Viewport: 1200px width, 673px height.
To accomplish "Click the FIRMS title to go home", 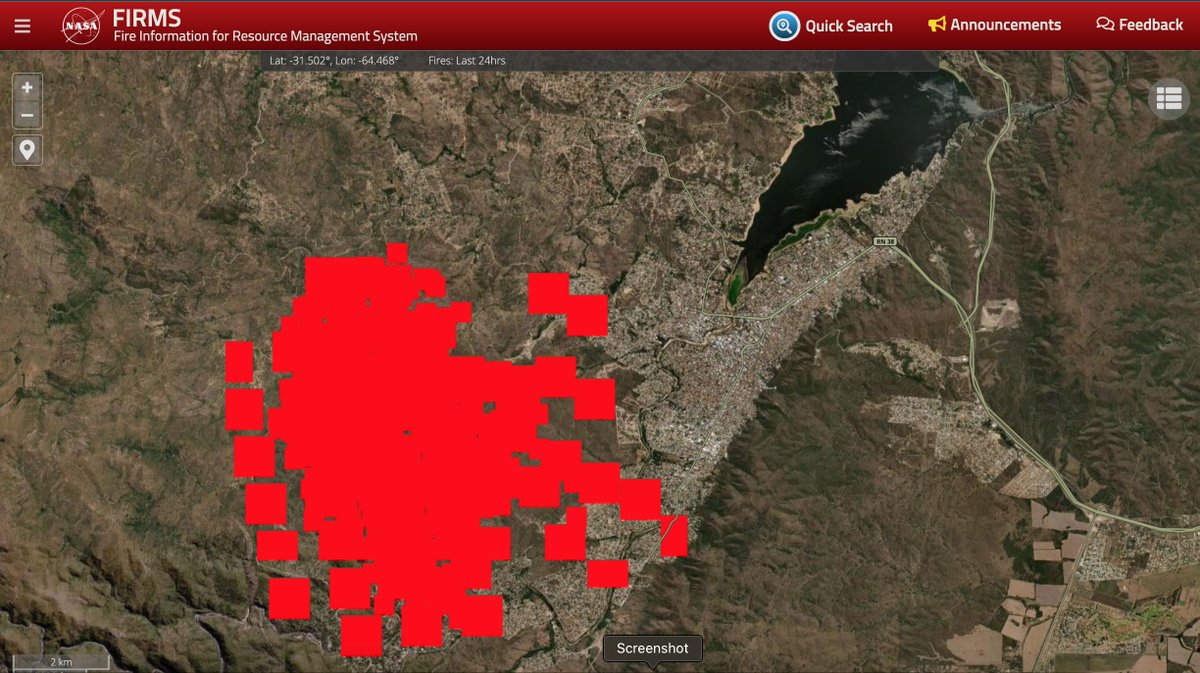I will pos(146,17).
